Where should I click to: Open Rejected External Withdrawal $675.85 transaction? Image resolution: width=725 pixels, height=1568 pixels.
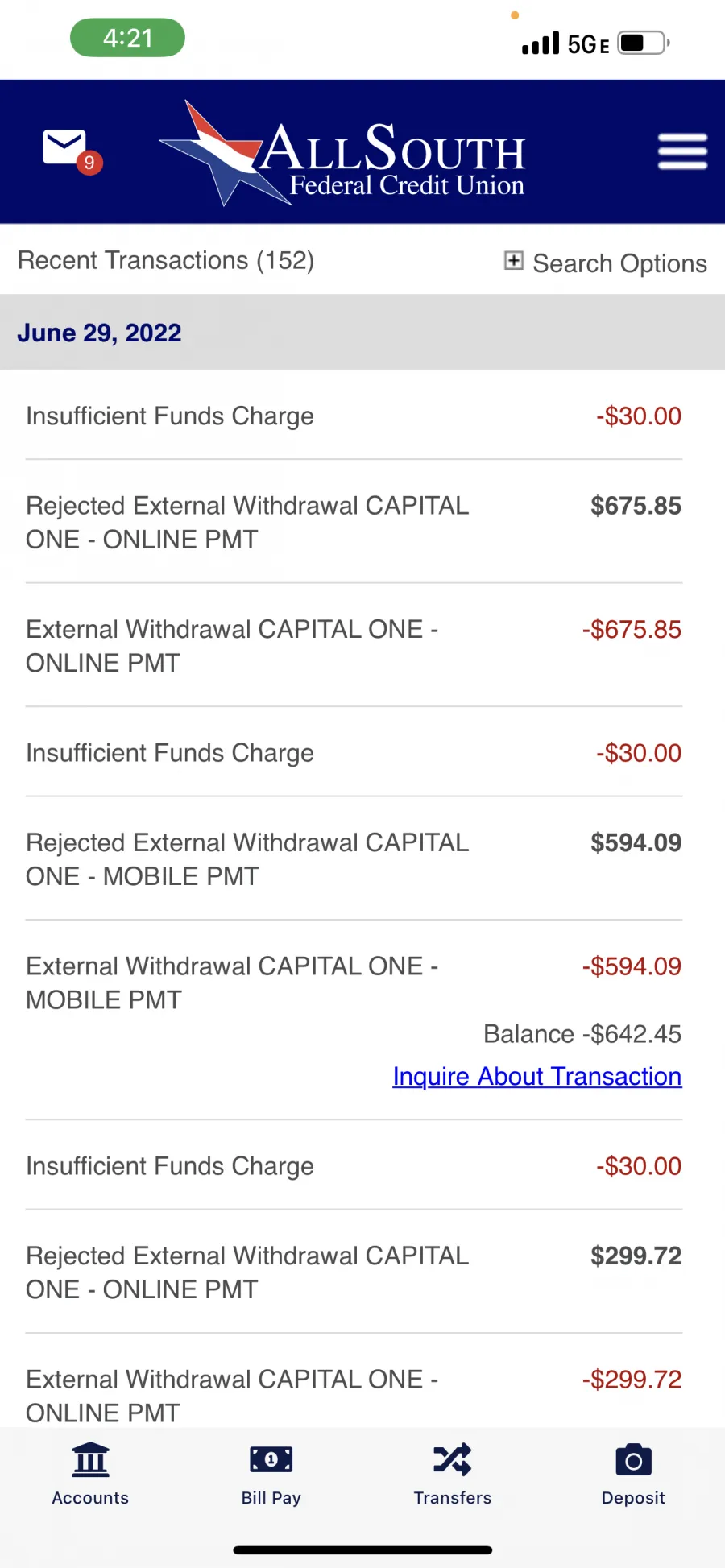[x=354, y=522]
